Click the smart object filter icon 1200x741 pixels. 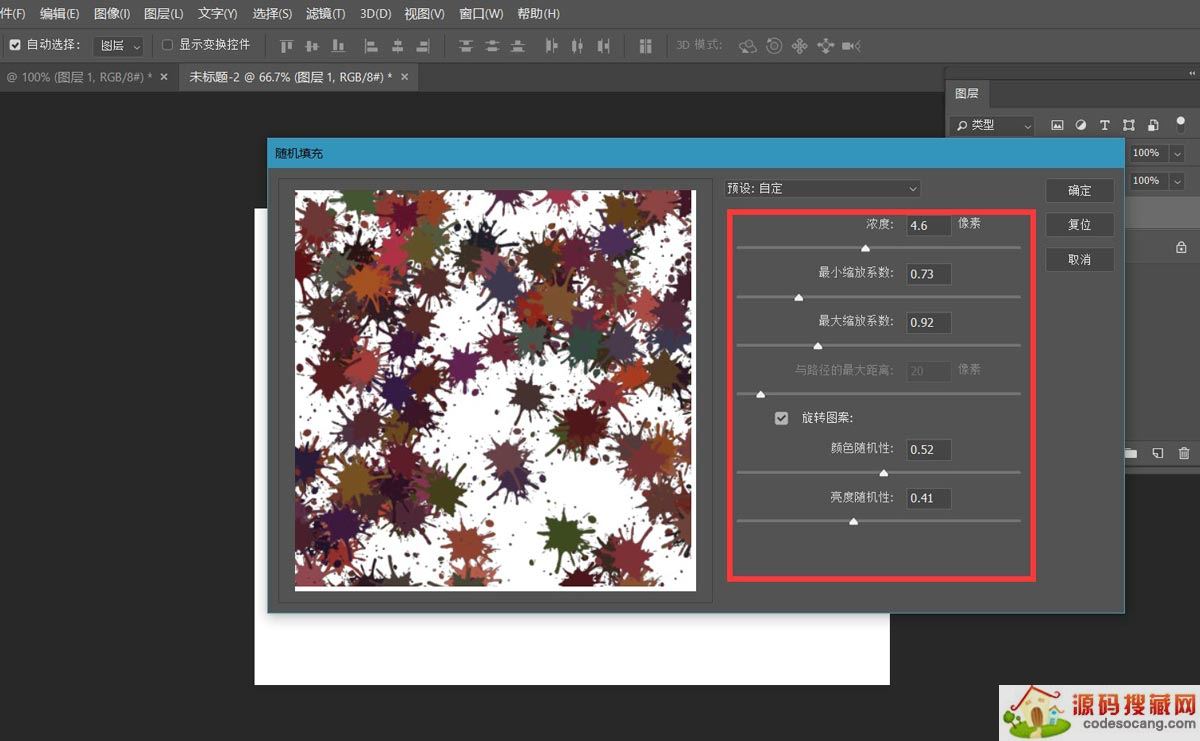[x=1153, y=125]
